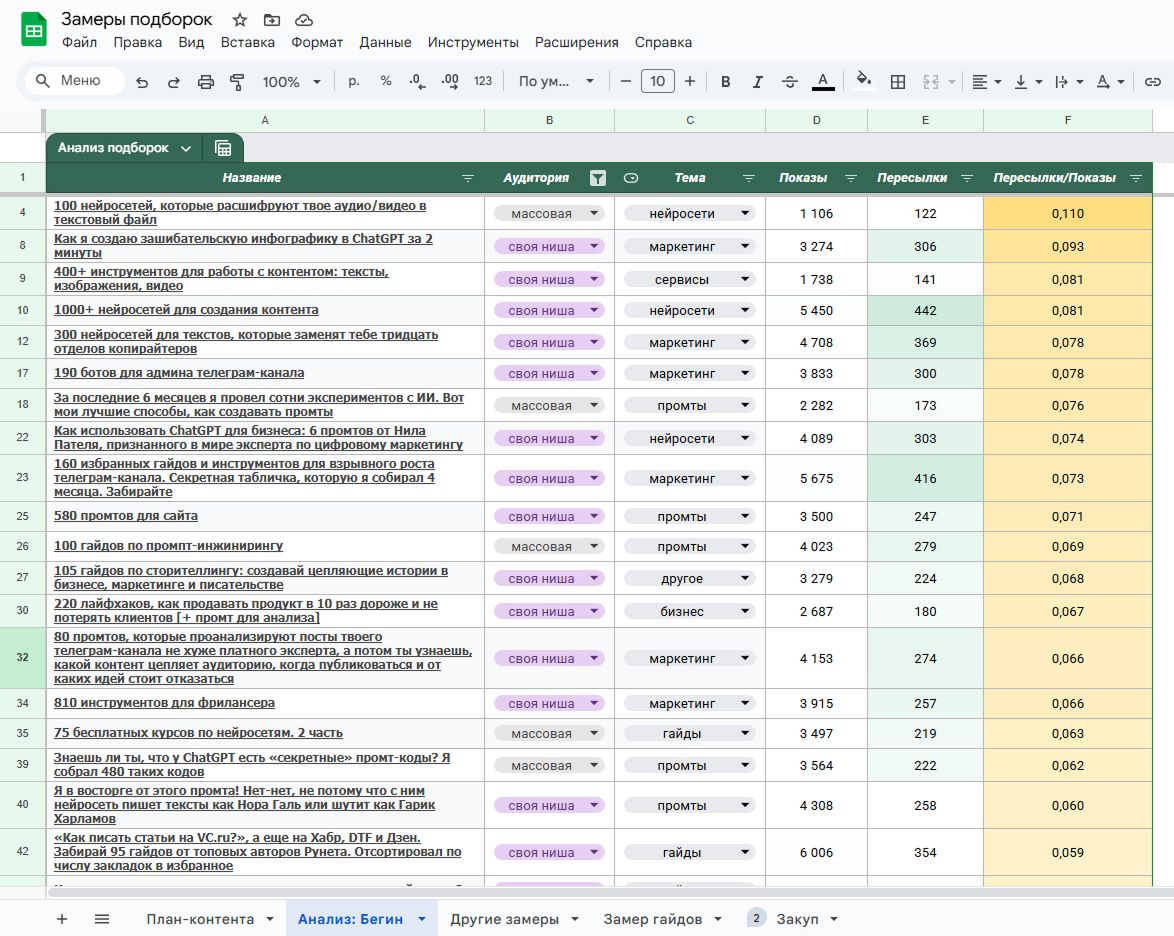1174x936 pixels.
Task: Open the zoom level 100% dropdown
Action: click(291, 82)
